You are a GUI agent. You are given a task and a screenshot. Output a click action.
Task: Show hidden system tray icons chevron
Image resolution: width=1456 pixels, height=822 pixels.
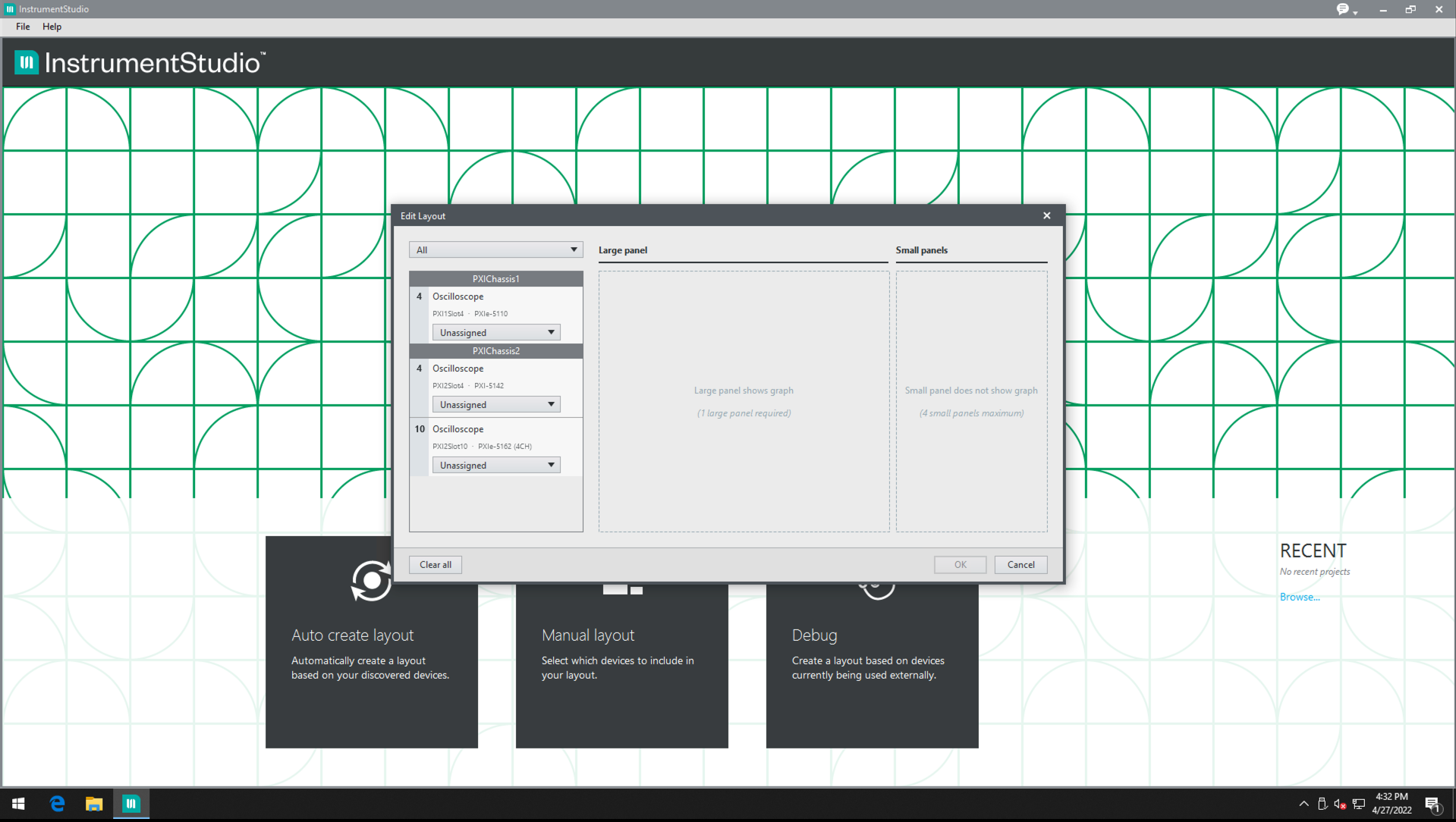tap(1303, 804)
